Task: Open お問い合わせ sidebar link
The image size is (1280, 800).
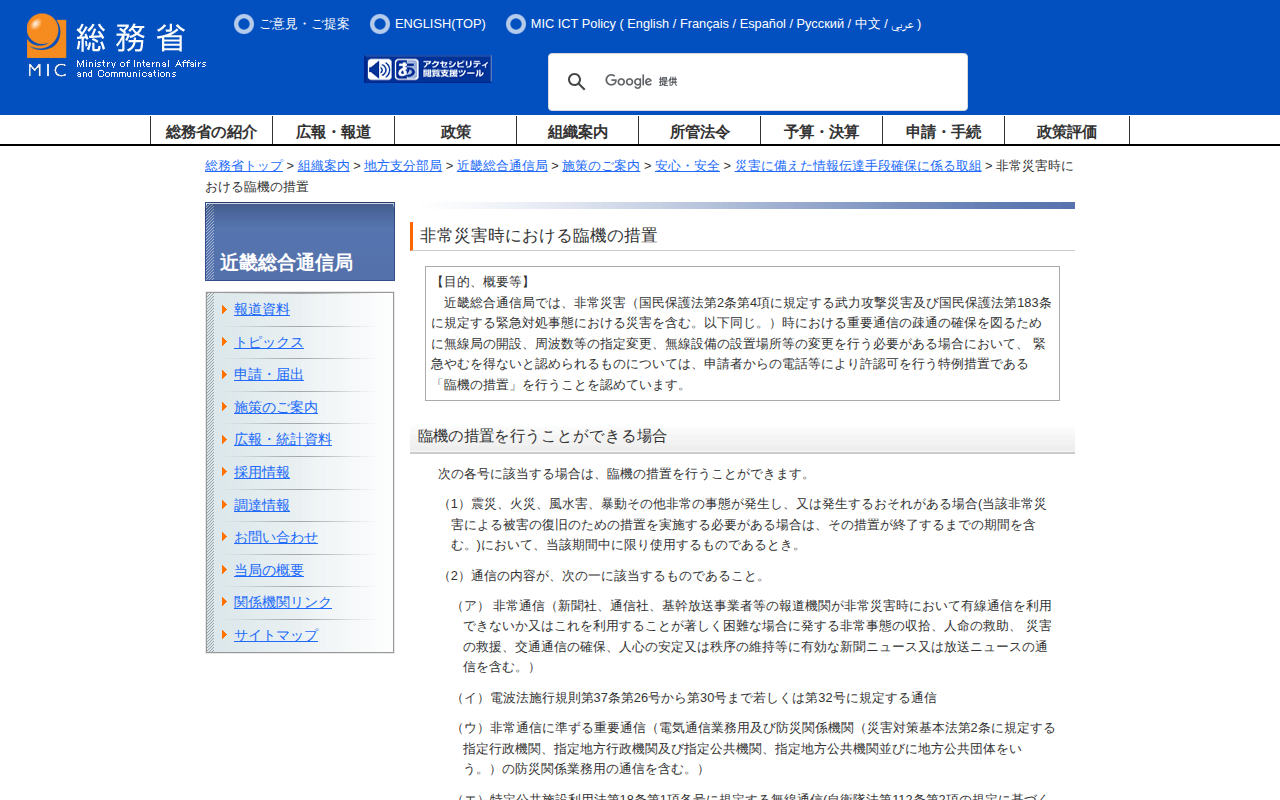Action: pyautogui.click(x=275, y=537)
